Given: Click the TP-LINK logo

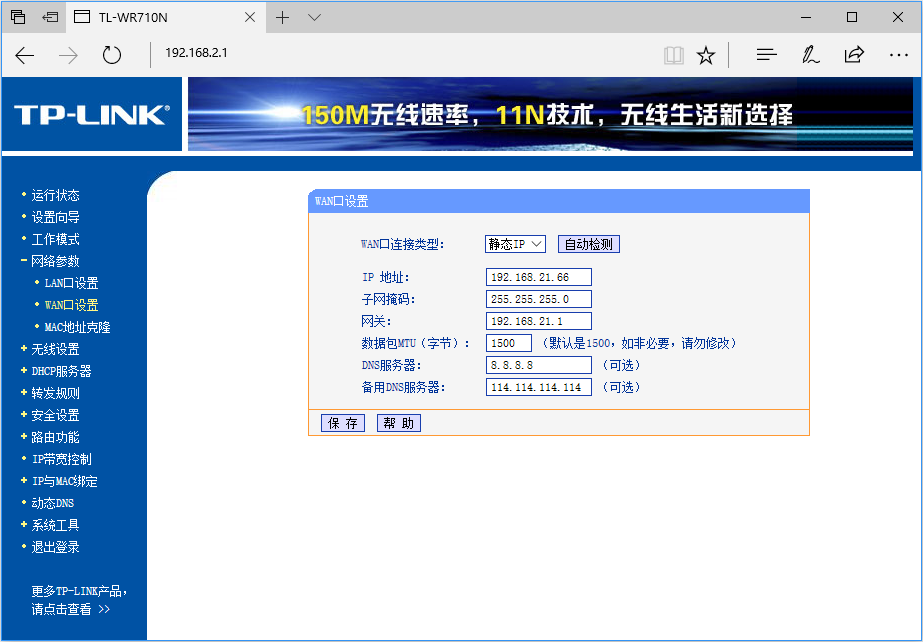Looking at the screenshot, I should pyautogui.click(x=91, y=115).
